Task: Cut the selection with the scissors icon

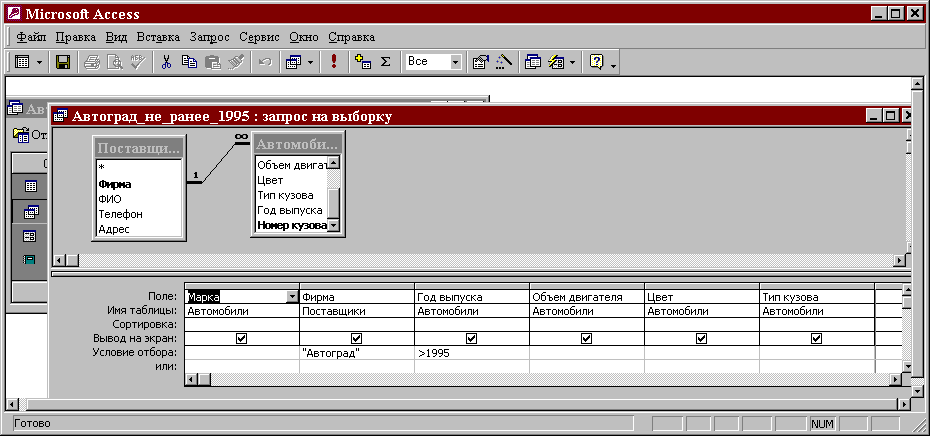Action: click(167, 62)
